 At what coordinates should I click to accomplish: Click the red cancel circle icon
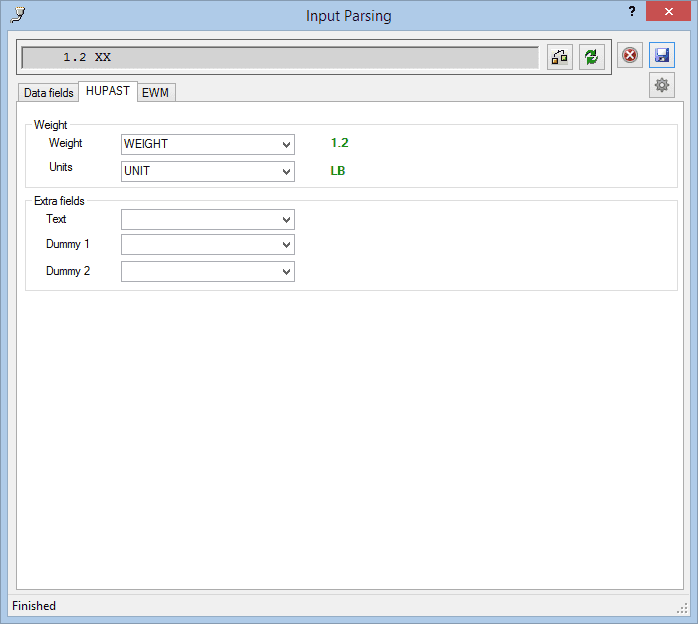click(x=629, y=55)
